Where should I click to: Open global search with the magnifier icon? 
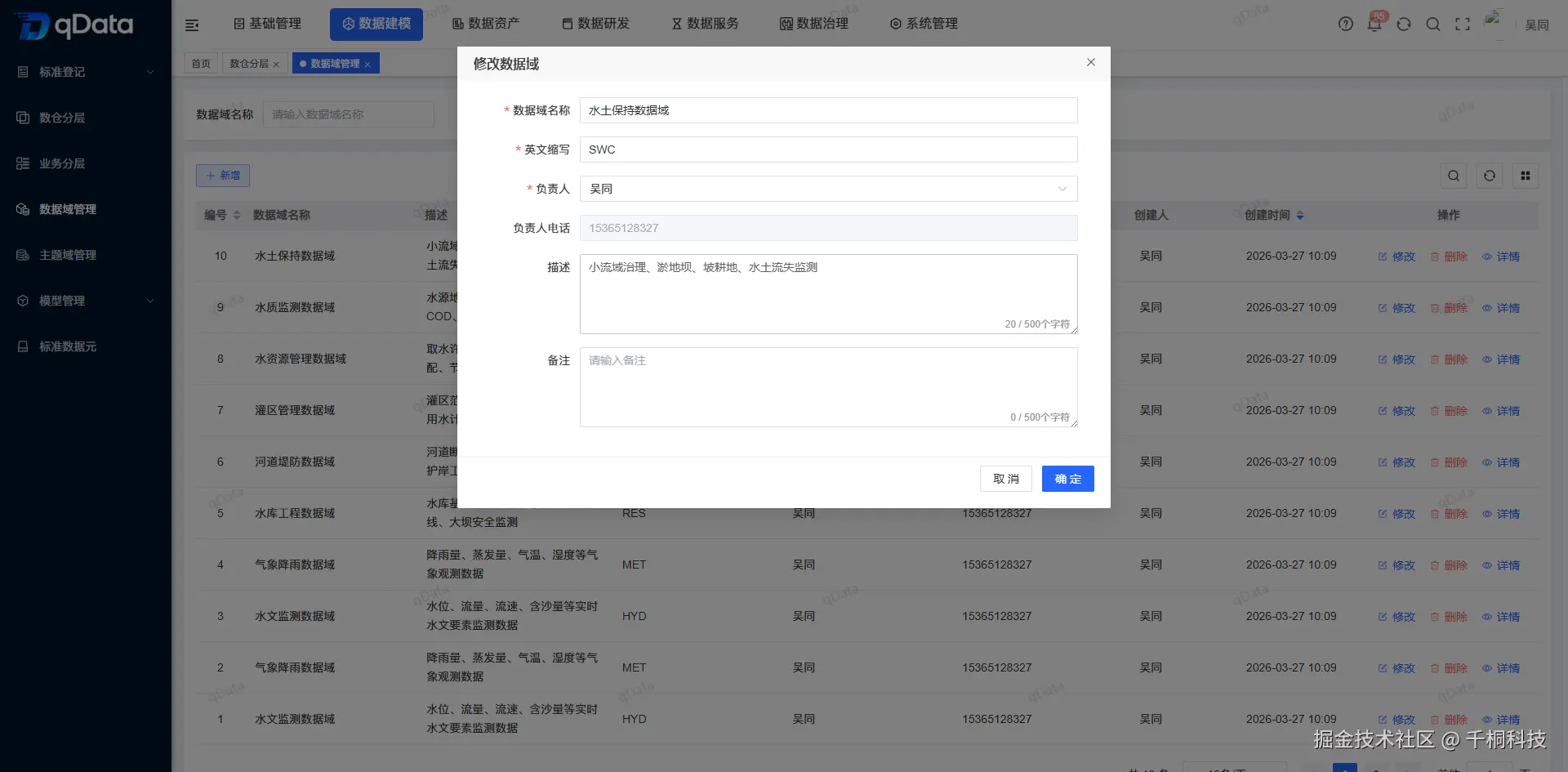click(1433, 24)
